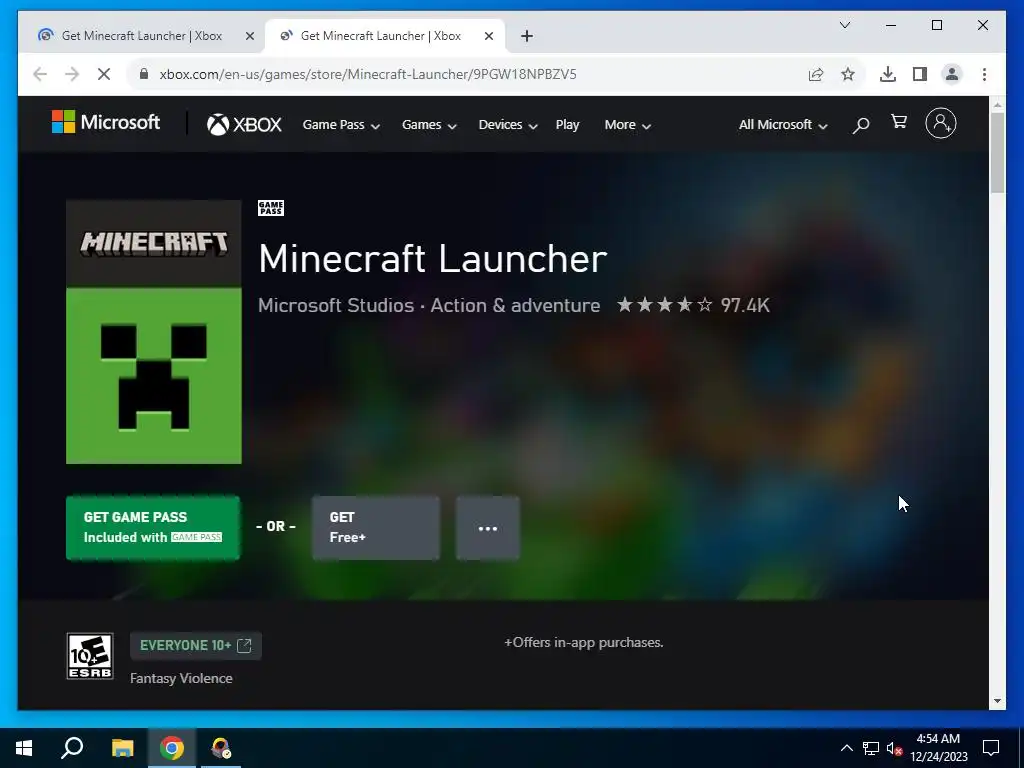1024x768 pixels.
Task: Open the shopping cart icon
Action: tap(899, 122)
